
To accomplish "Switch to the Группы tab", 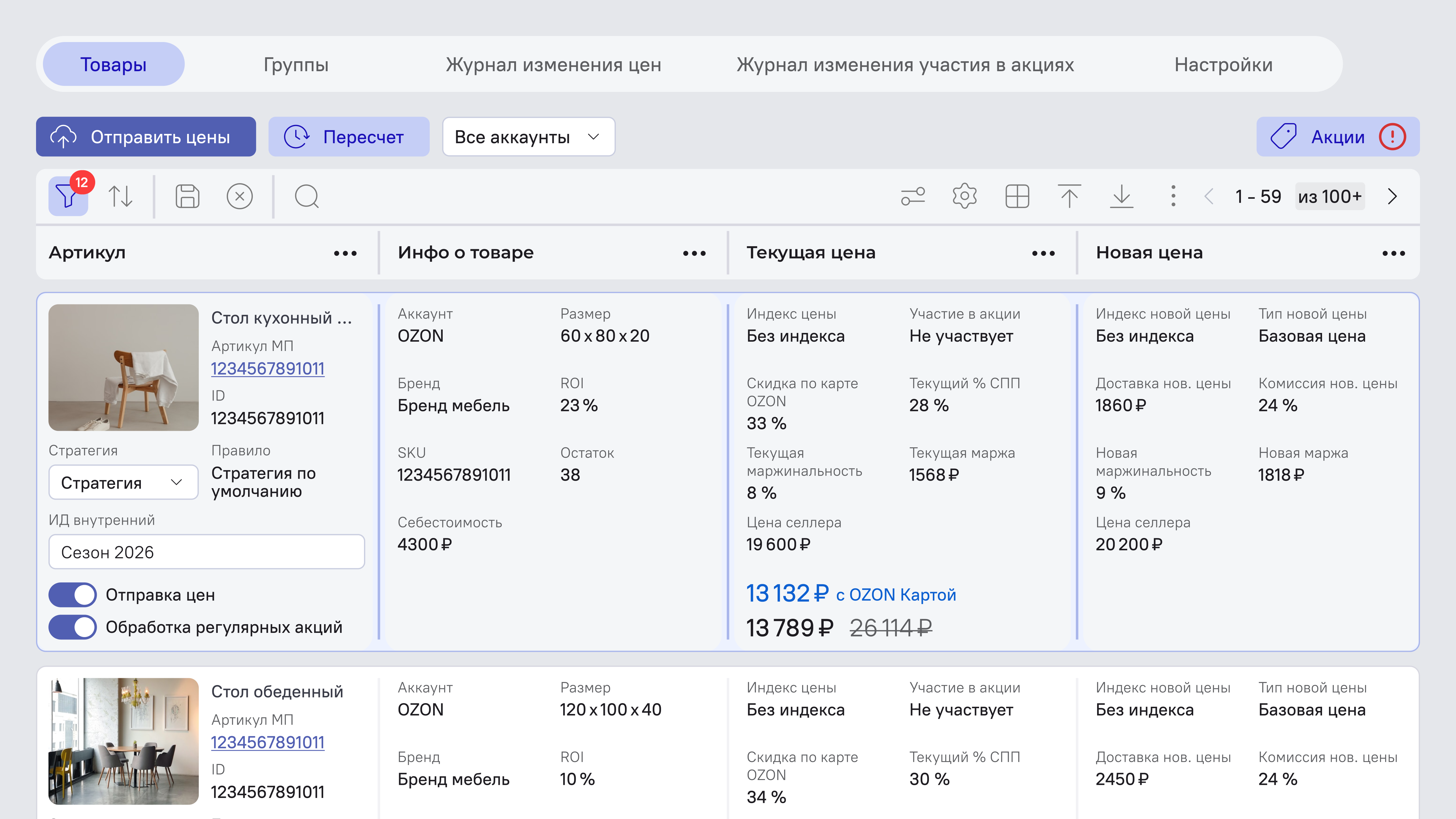I will (x=296, y=64).
